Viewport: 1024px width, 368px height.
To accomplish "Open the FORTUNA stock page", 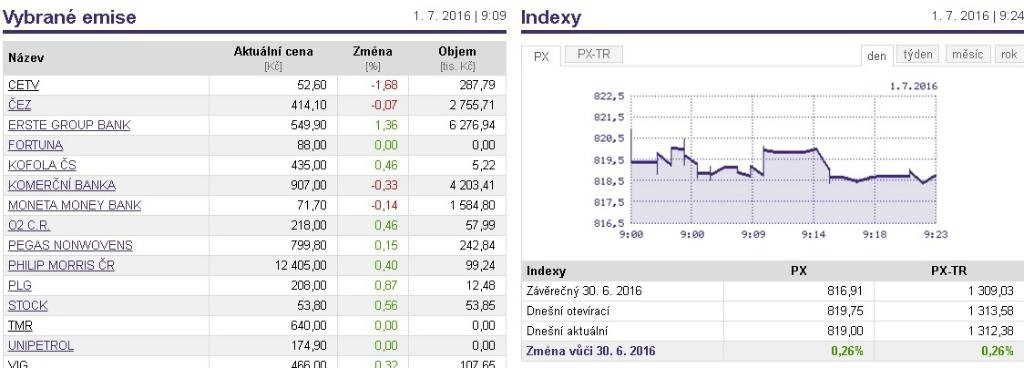I will click(x=35, y=145).
